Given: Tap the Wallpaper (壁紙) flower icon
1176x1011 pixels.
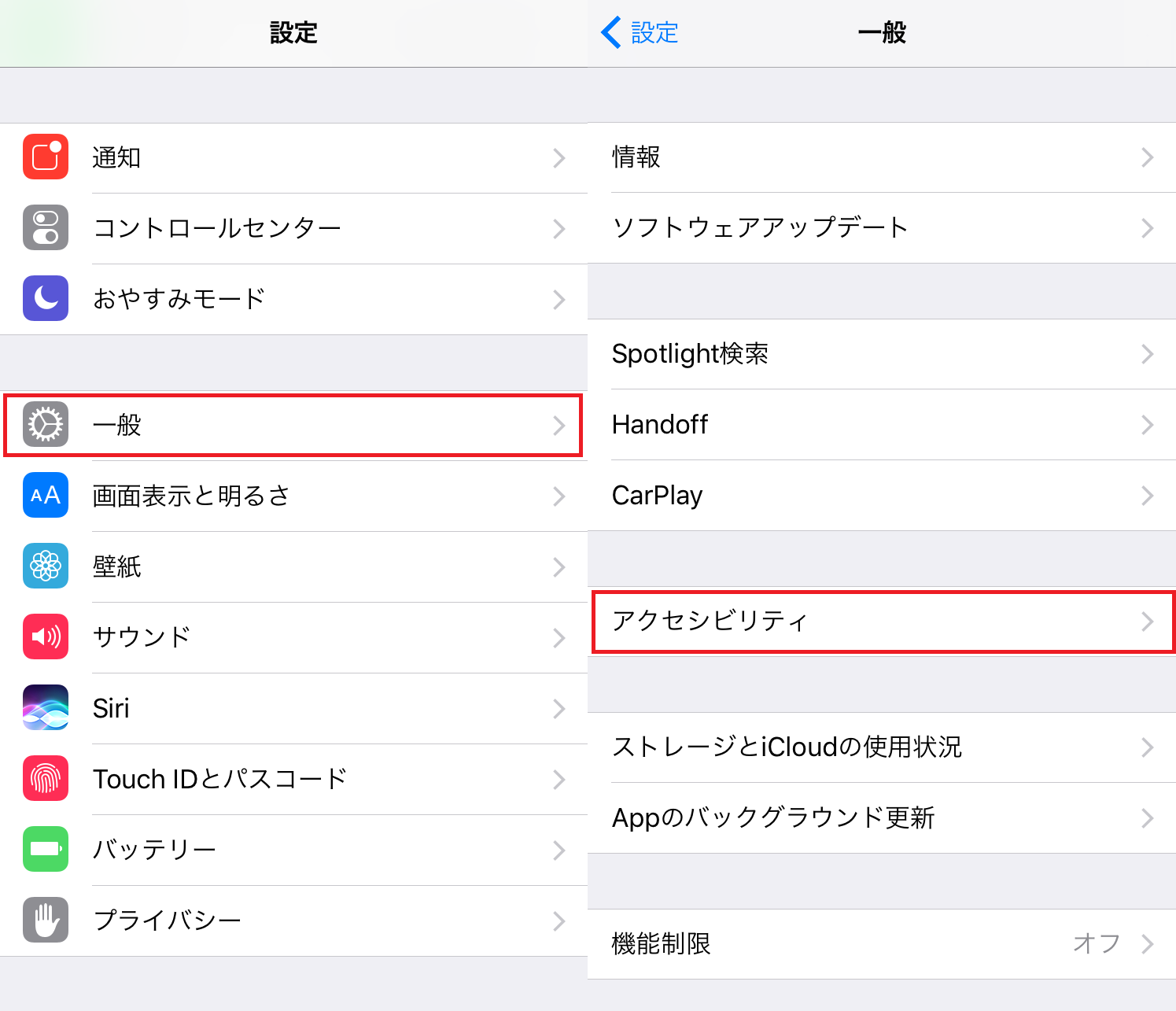Looking at the screenshot, I should pyautogui.click(x=46, y=566).
